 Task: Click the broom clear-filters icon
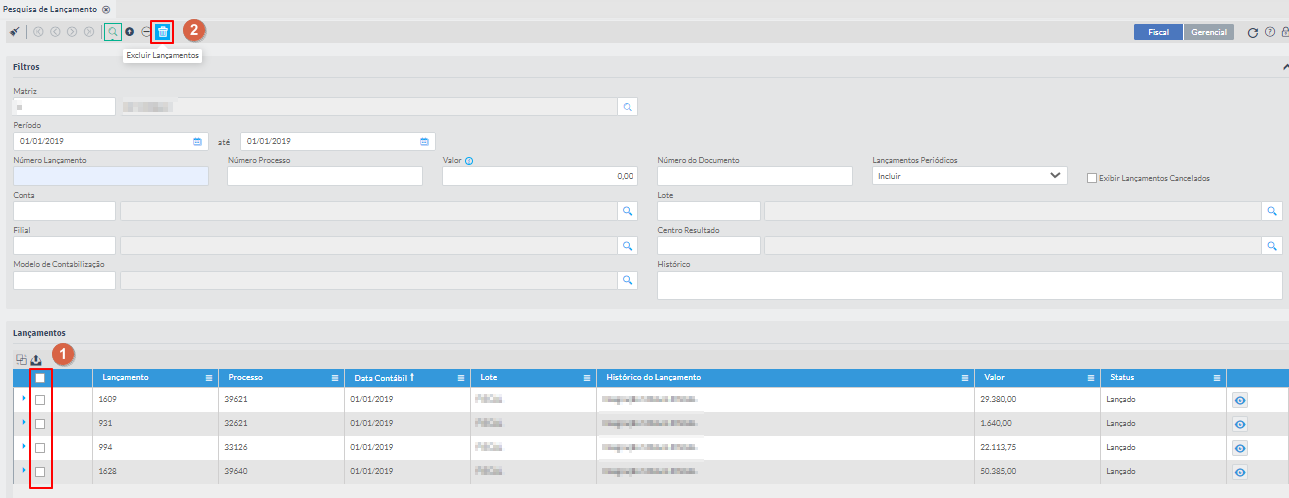[x=14, y=32]
